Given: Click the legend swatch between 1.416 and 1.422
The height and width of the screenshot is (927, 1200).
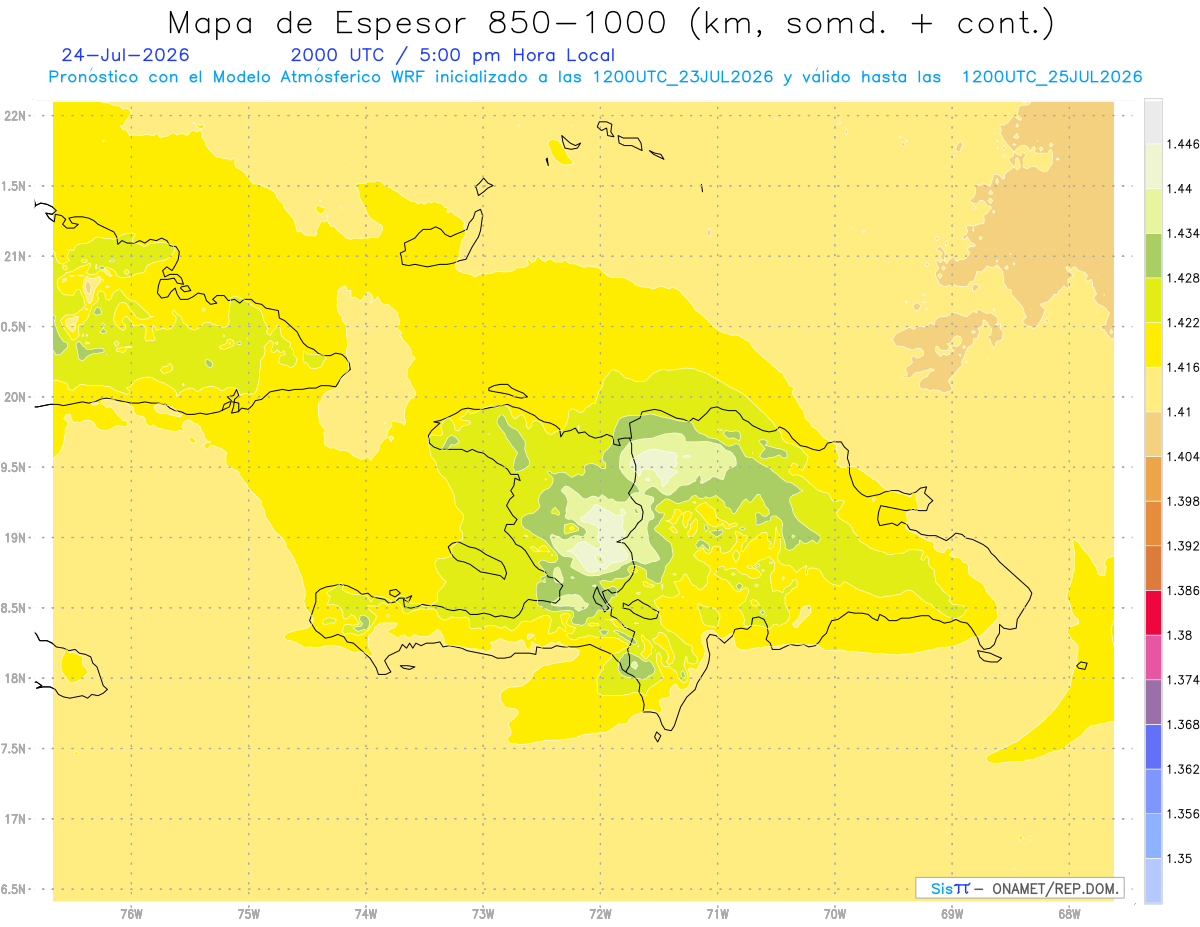Looking at the screenshot, I should click(x=1153, y=345).
